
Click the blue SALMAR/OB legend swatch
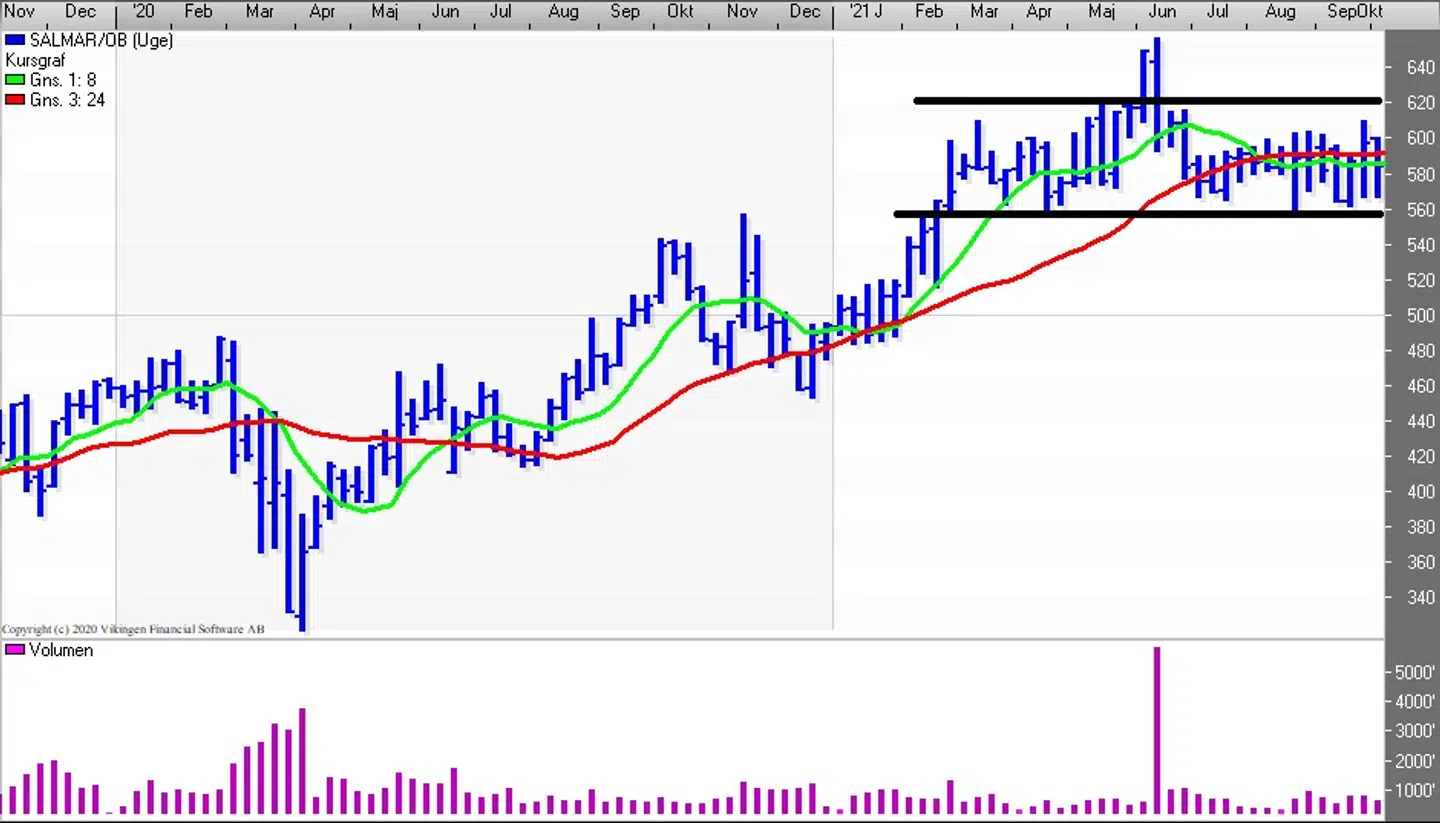click(15, 41)
